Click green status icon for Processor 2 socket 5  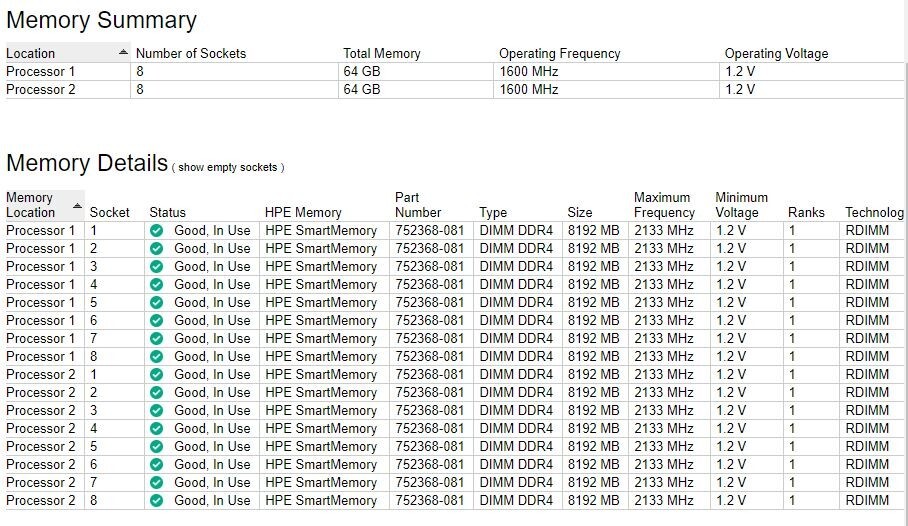(156, 446)
